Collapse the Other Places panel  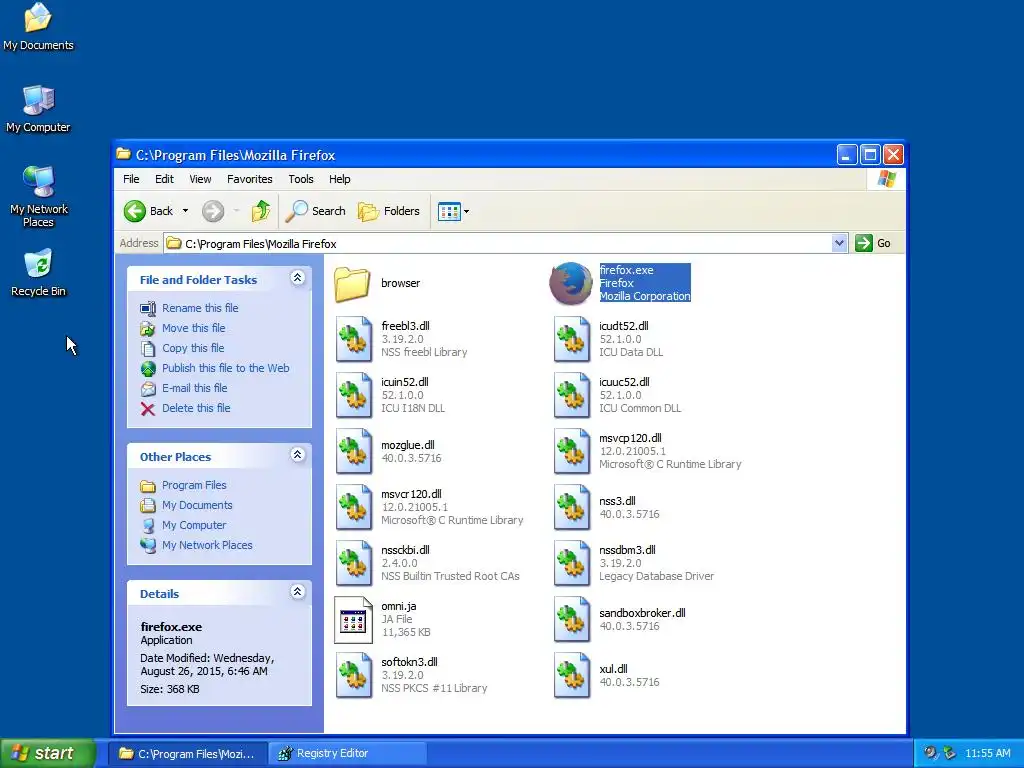297,455
